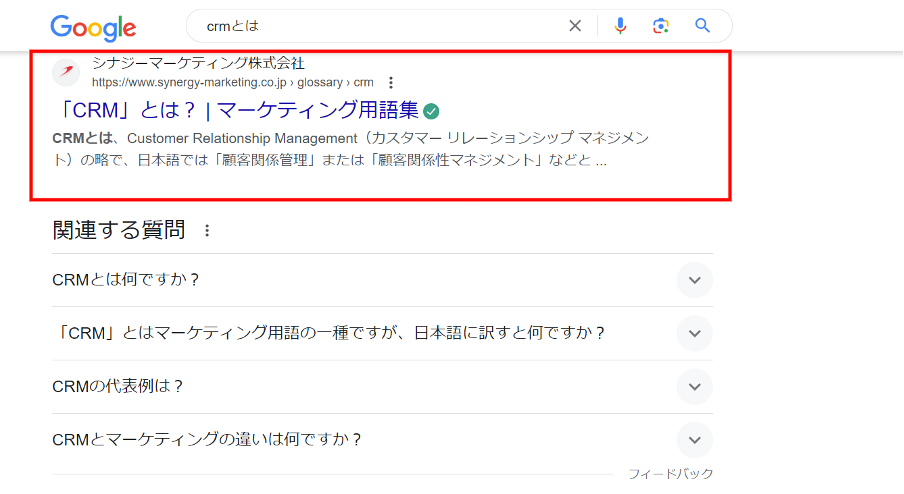Click the synergy-marketing.co.jp glossary URL
The width and height of the screenshot is (904, 494).
[x=232, y=82]
